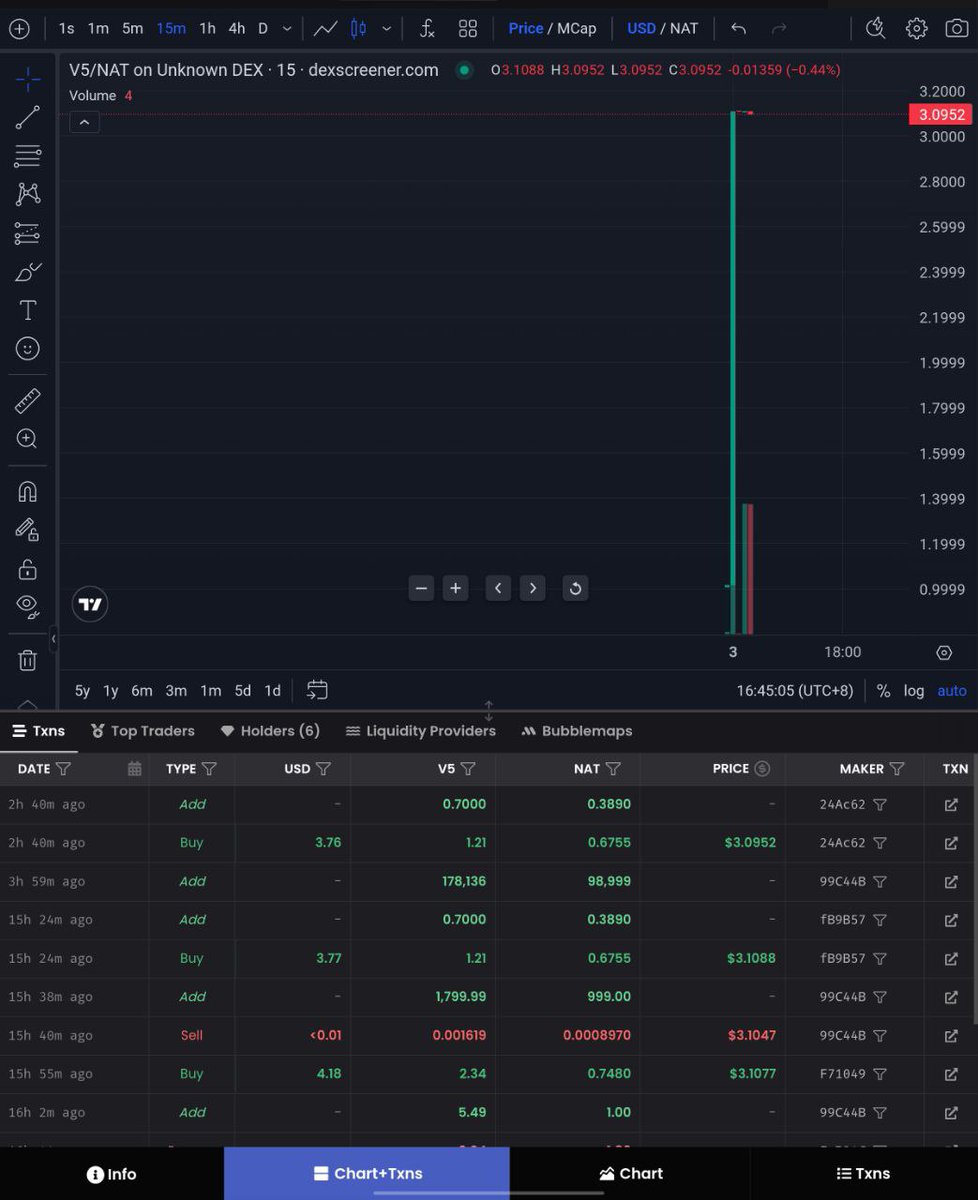The width and height of the screenshot is (978, 1200).
Task: Open the Liquidity Providers tab
Action: 420,731
